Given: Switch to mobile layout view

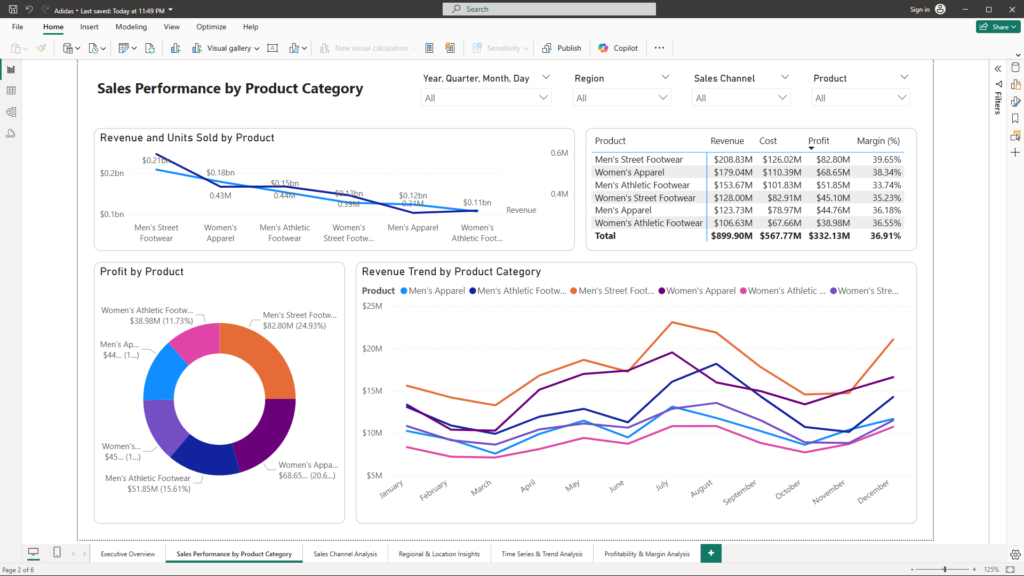Looking at the screenshot, I should click(56, 553).
